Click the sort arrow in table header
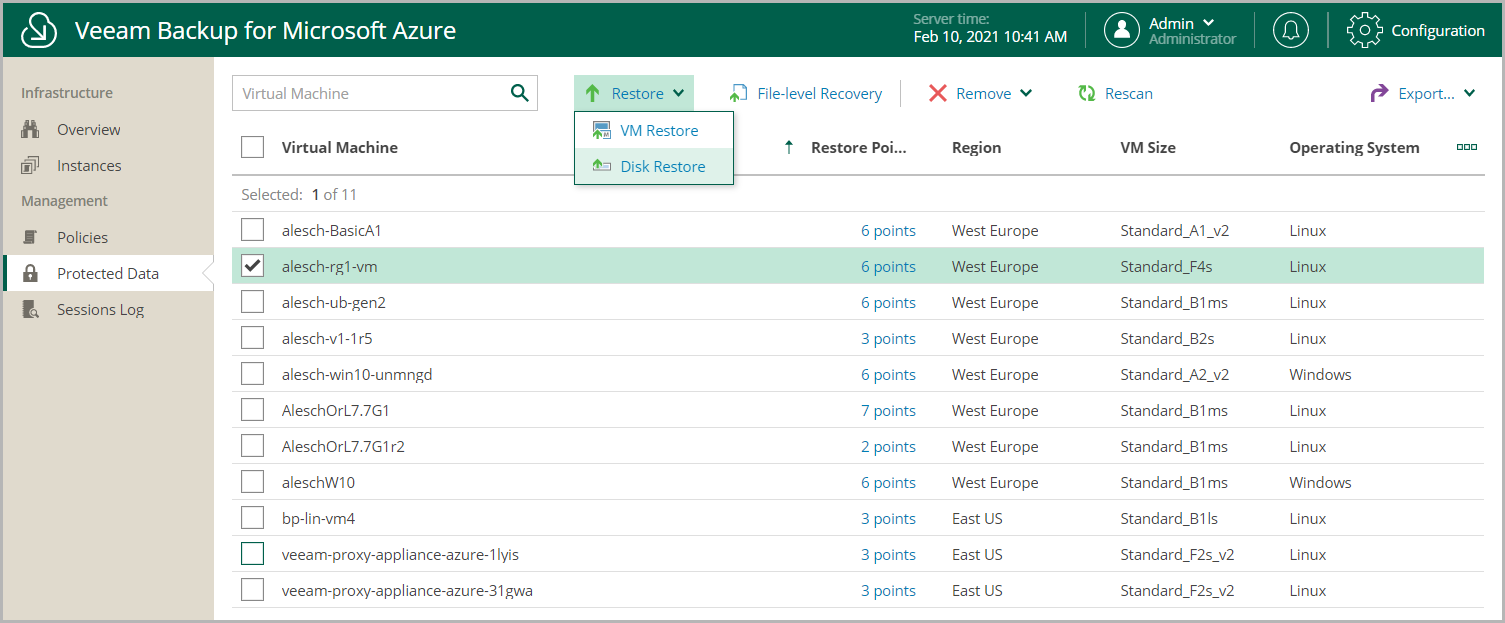This screenshot has width=1505, height=623. point(789,147)
